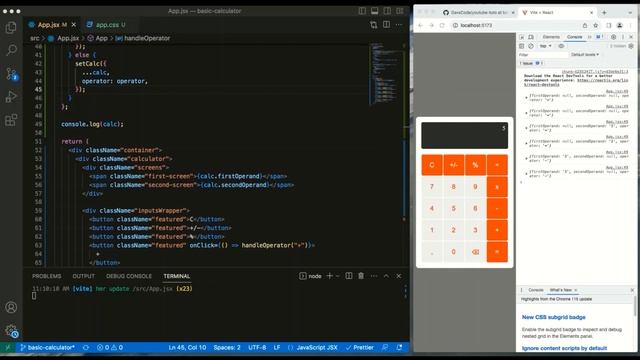
Task: Select App.jsx in the breadcrumb path
Action: point(68,38)
